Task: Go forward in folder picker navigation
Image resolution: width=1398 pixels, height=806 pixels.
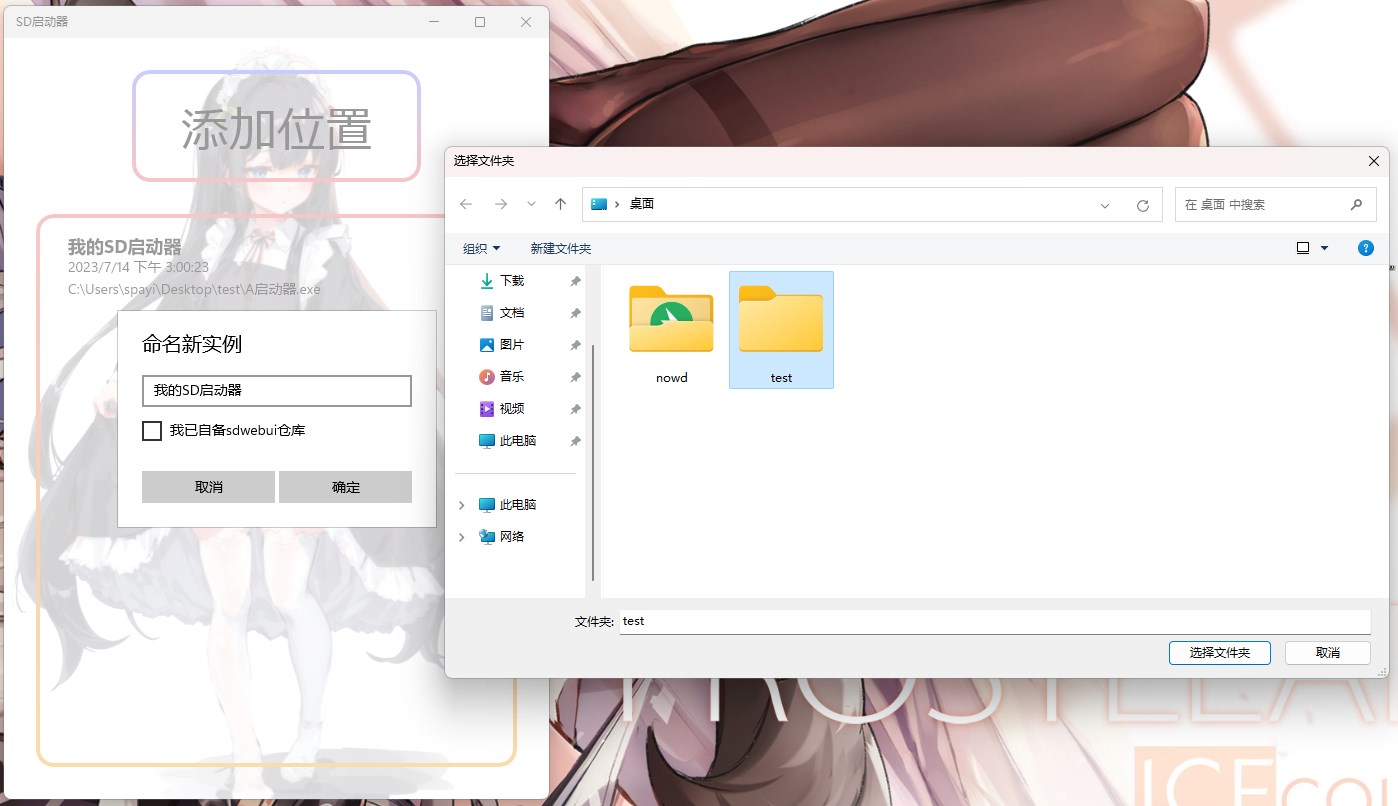Action: pos(501,204)
